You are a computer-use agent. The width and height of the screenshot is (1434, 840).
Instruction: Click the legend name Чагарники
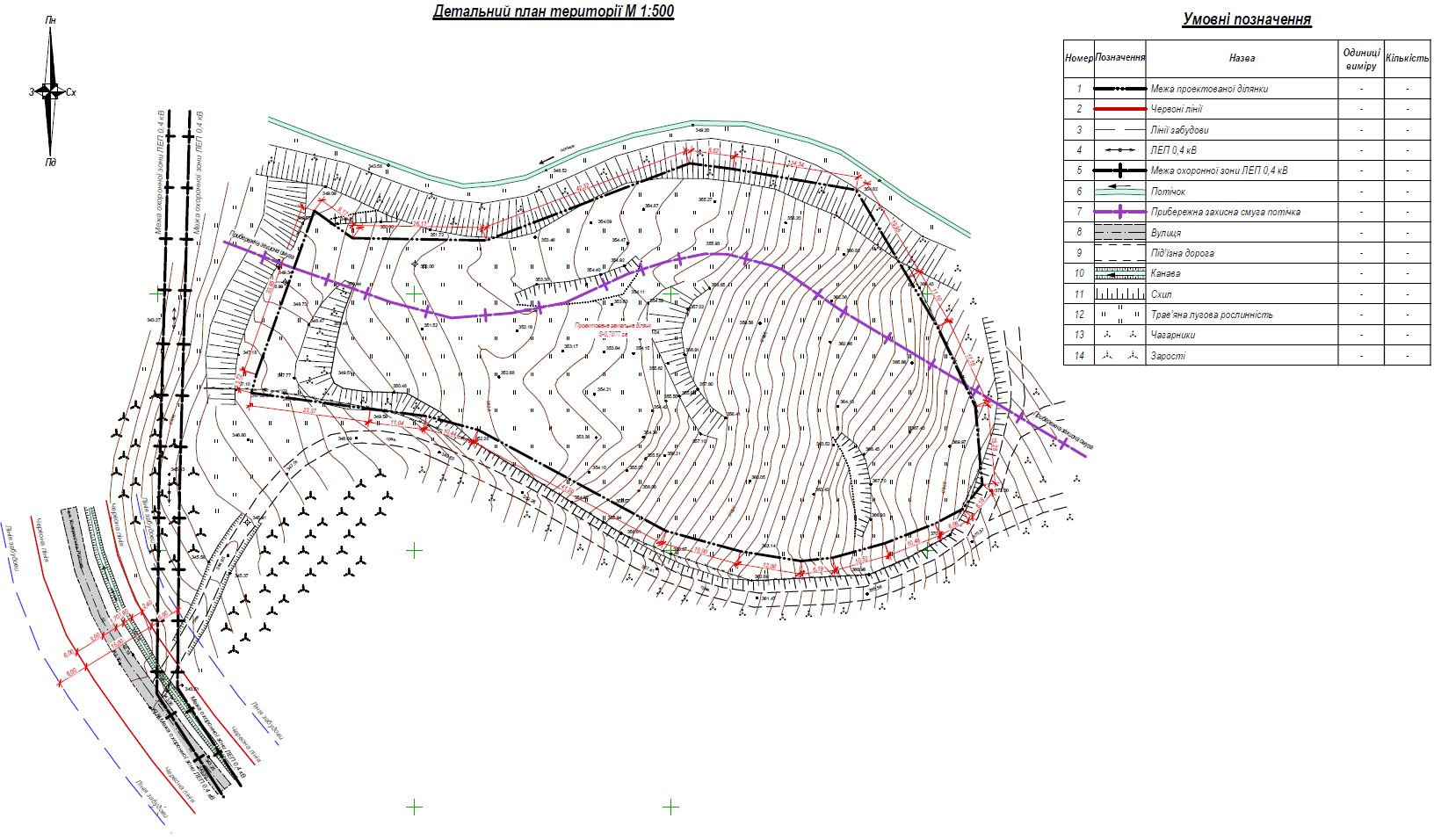(x=1172, y=335)
